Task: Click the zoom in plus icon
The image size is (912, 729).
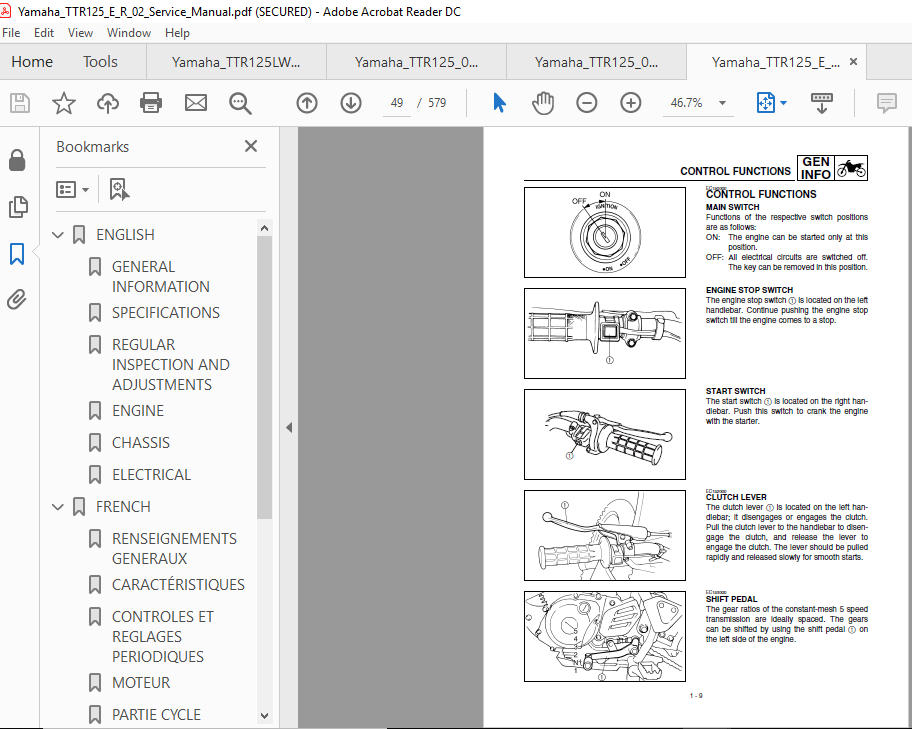Action: click(x=630, y=103)
